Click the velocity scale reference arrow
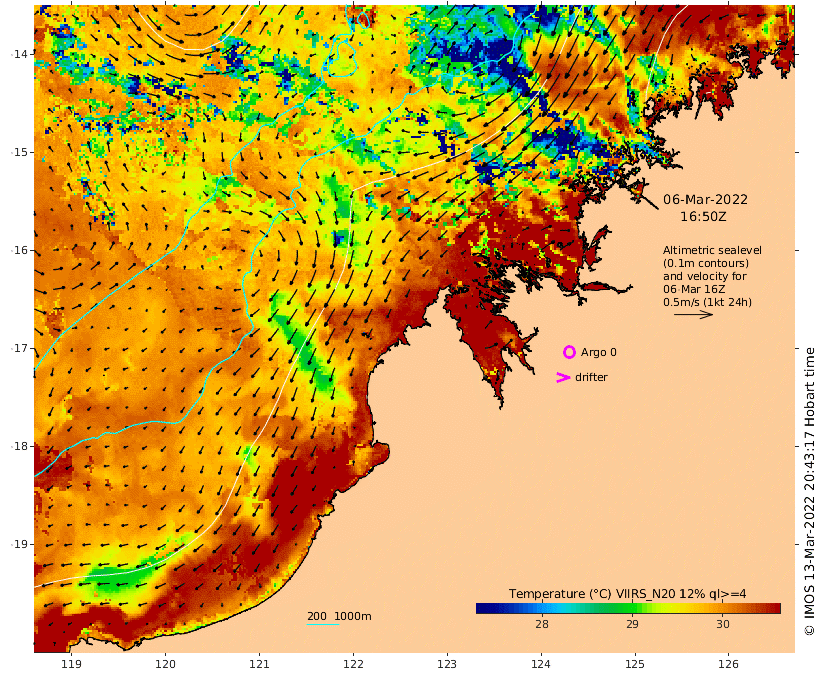The image size is (820, 680). (x=693, y=314)
